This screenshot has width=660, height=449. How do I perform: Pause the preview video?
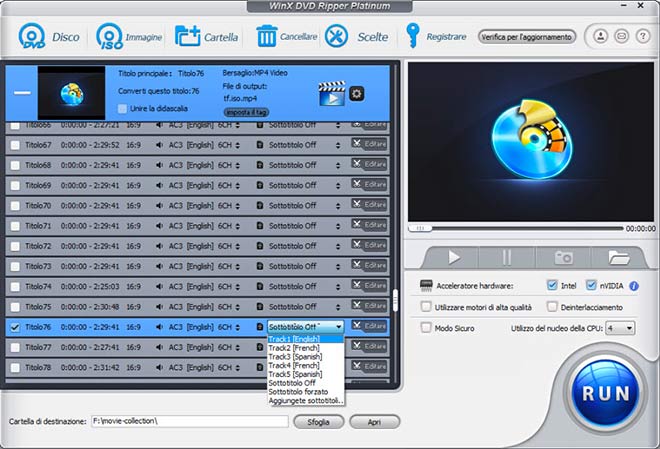tap(507, 257)
